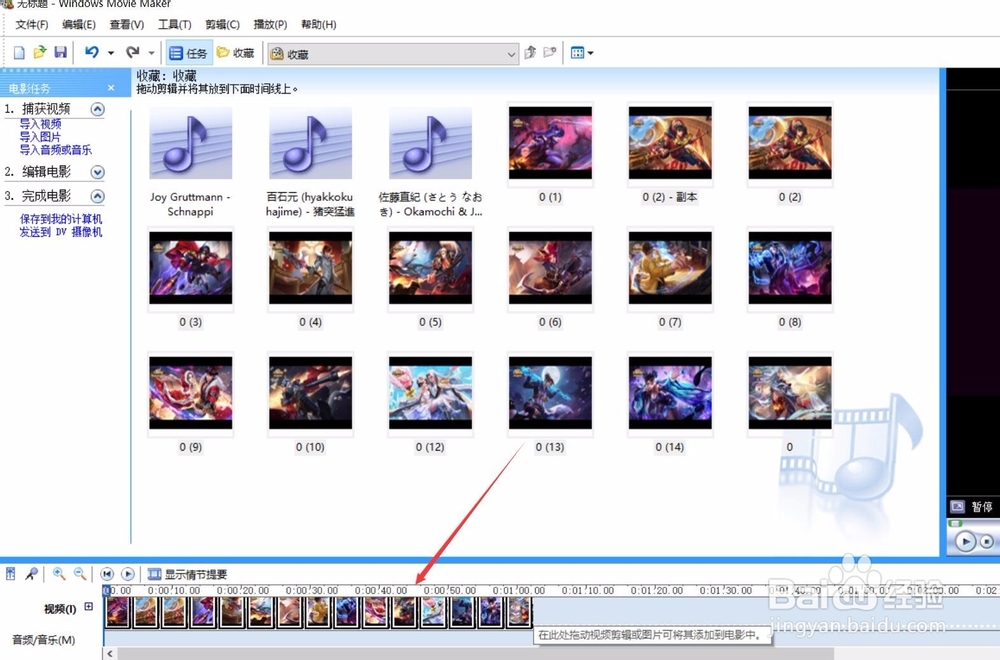Screen dimensions: 1000x660
Task: Collapse the 完成电影 section
Action: click(98, 196)
